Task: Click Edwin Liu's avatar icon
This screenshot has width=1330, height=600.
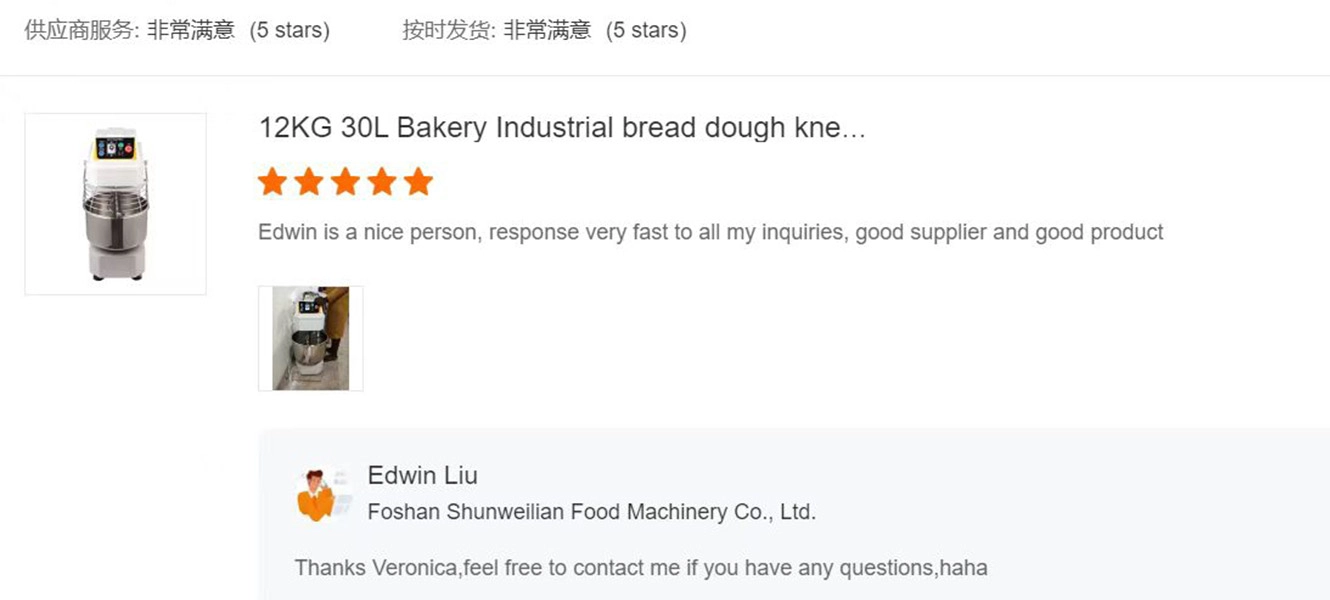Action: pos(318,494)
